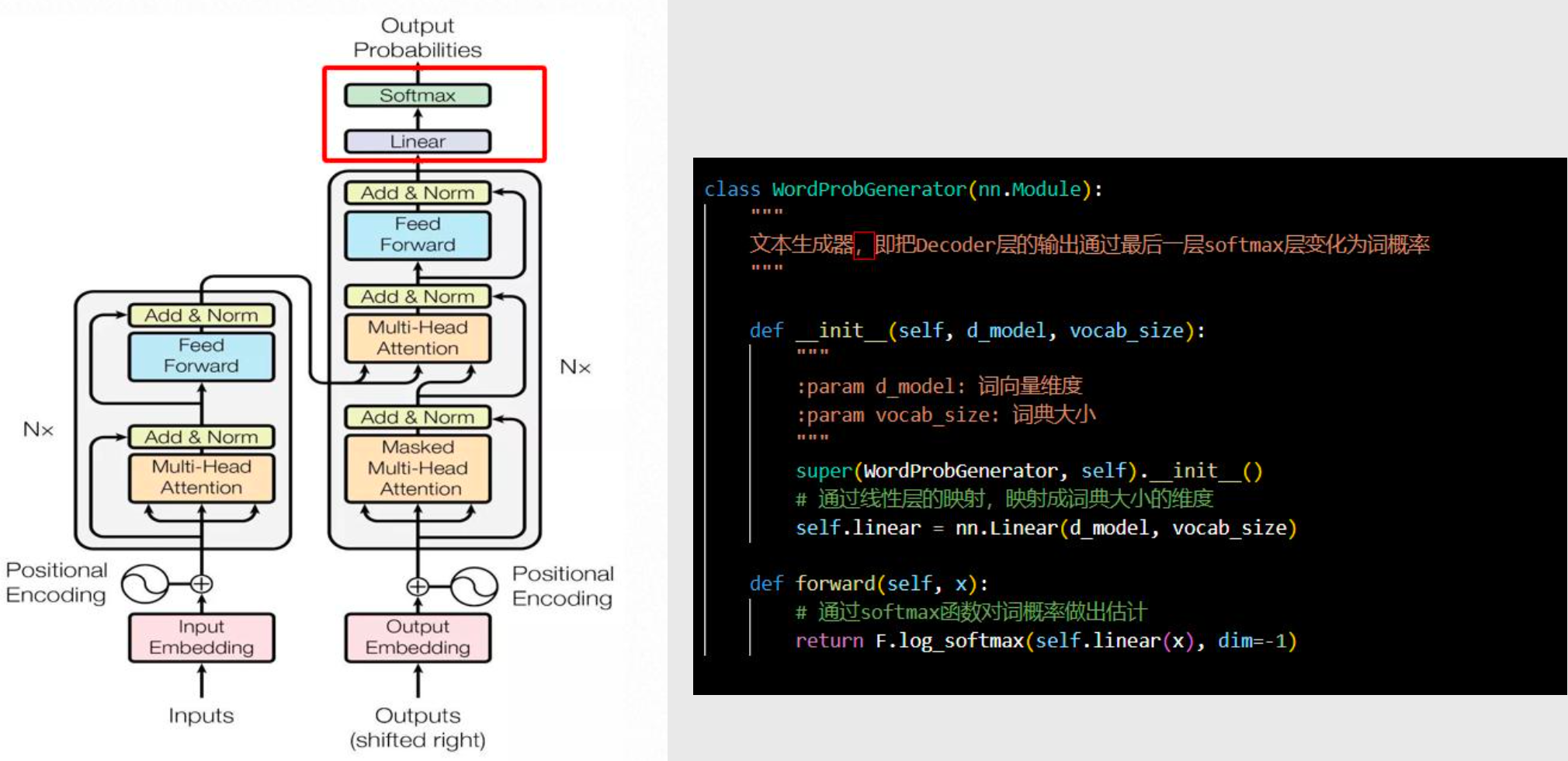The image size is (1568, 761).
Task: Select the Input Embedding block
Action: [201, 638]
